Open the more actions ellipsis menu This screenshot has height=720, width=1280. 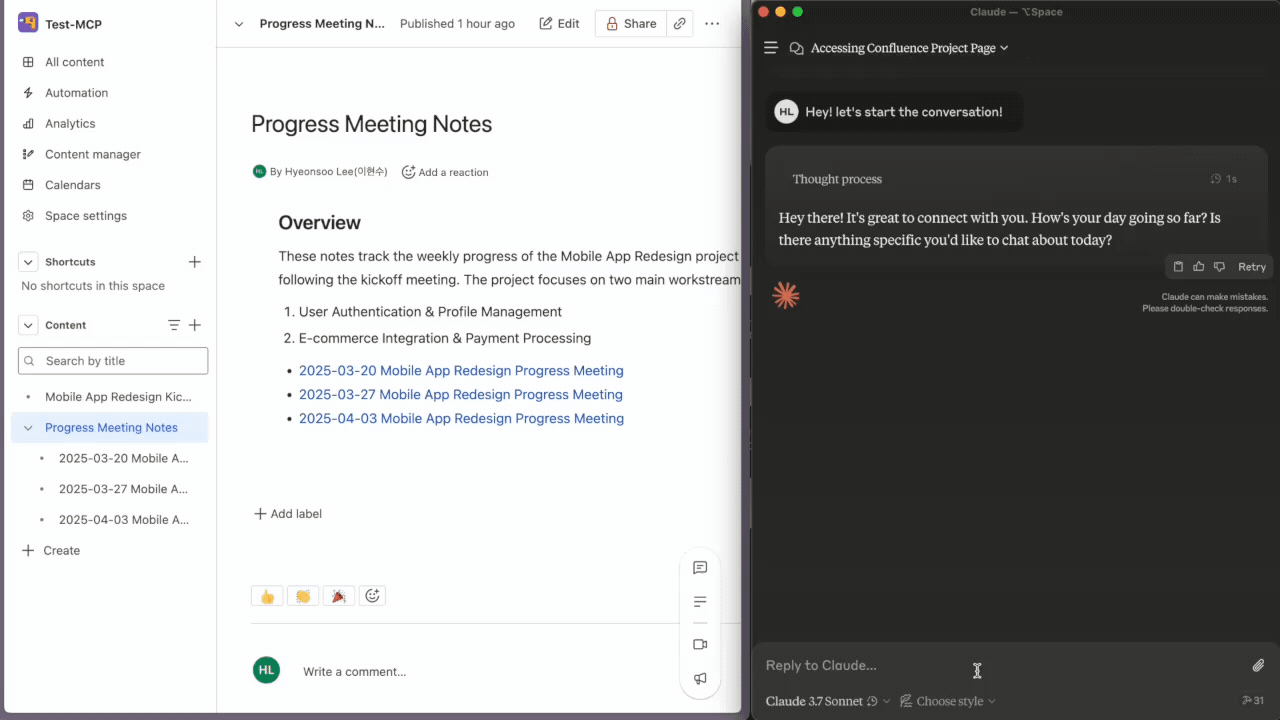pyautogui.click(x=712, y=24)
